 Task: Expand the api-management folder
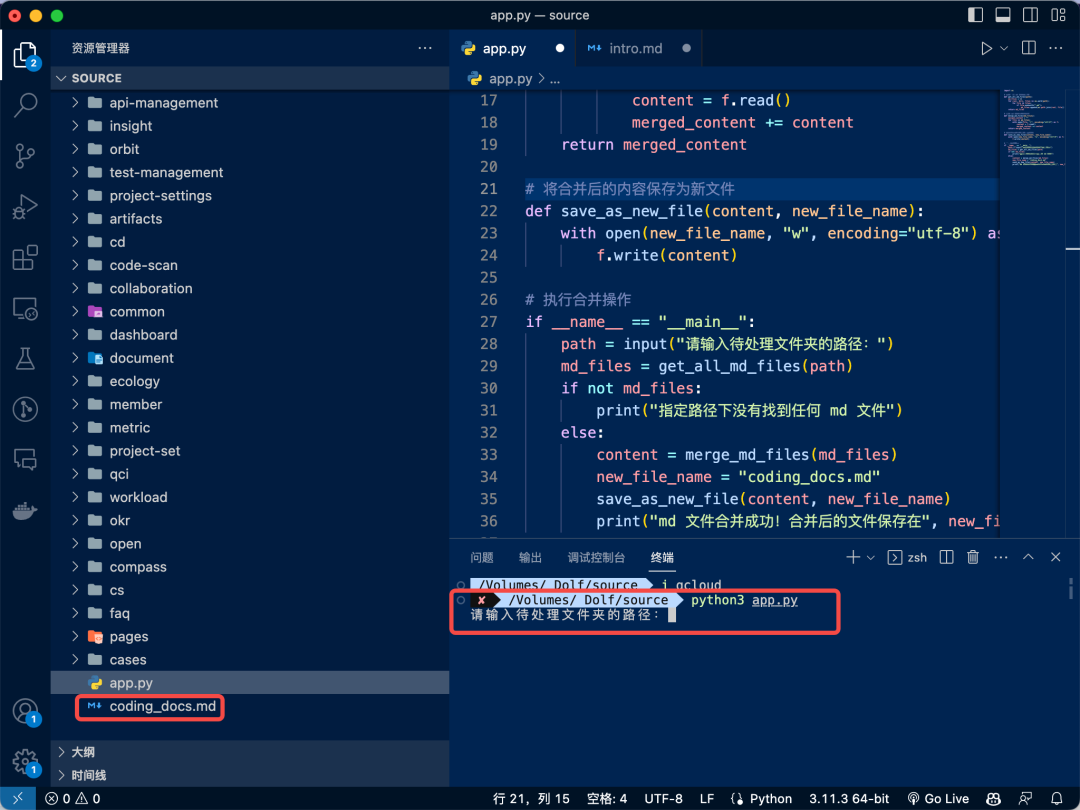click(250, 103)
